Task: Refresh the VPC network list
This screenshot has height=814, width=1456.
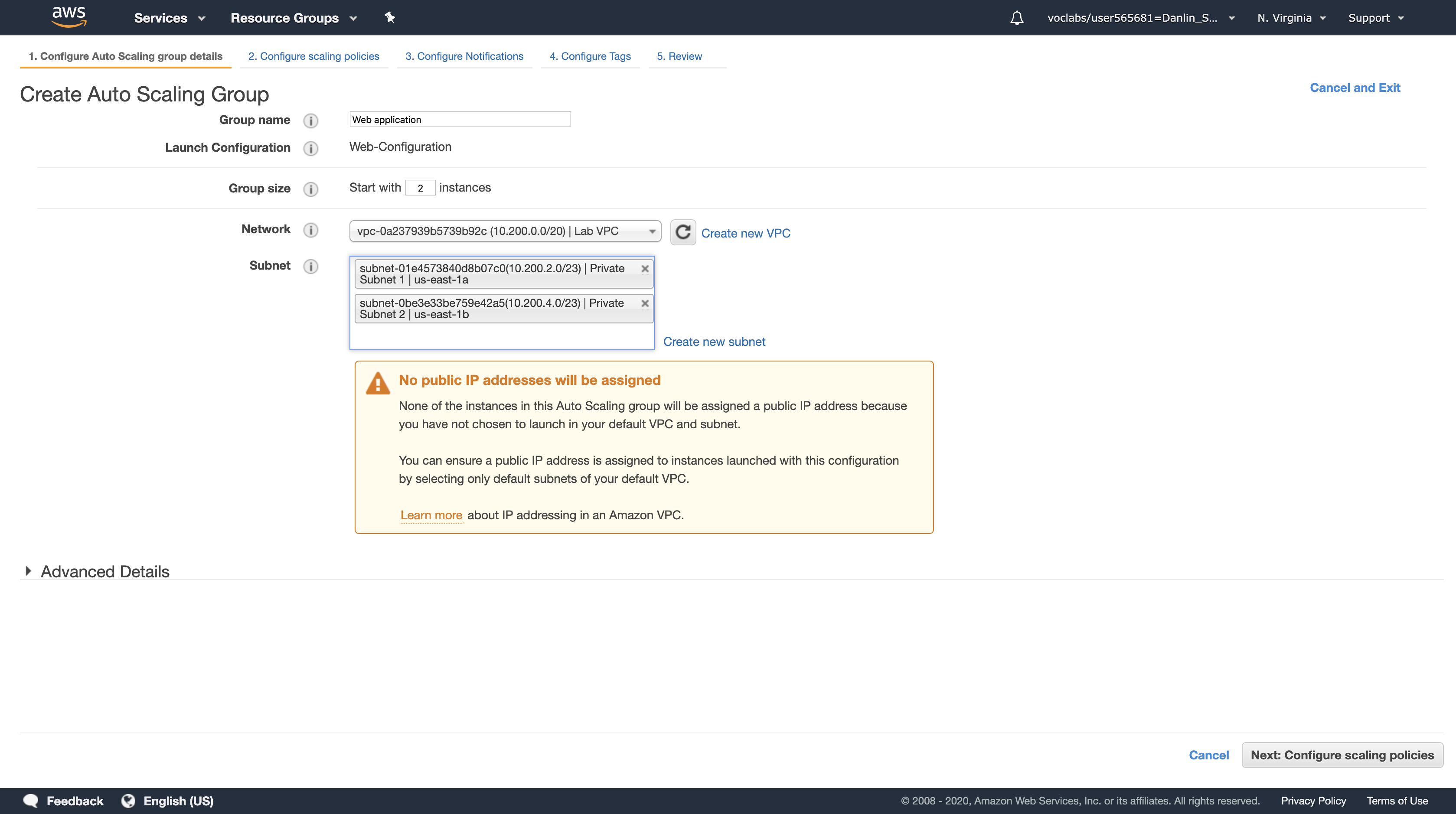Action: click(683, 232)
